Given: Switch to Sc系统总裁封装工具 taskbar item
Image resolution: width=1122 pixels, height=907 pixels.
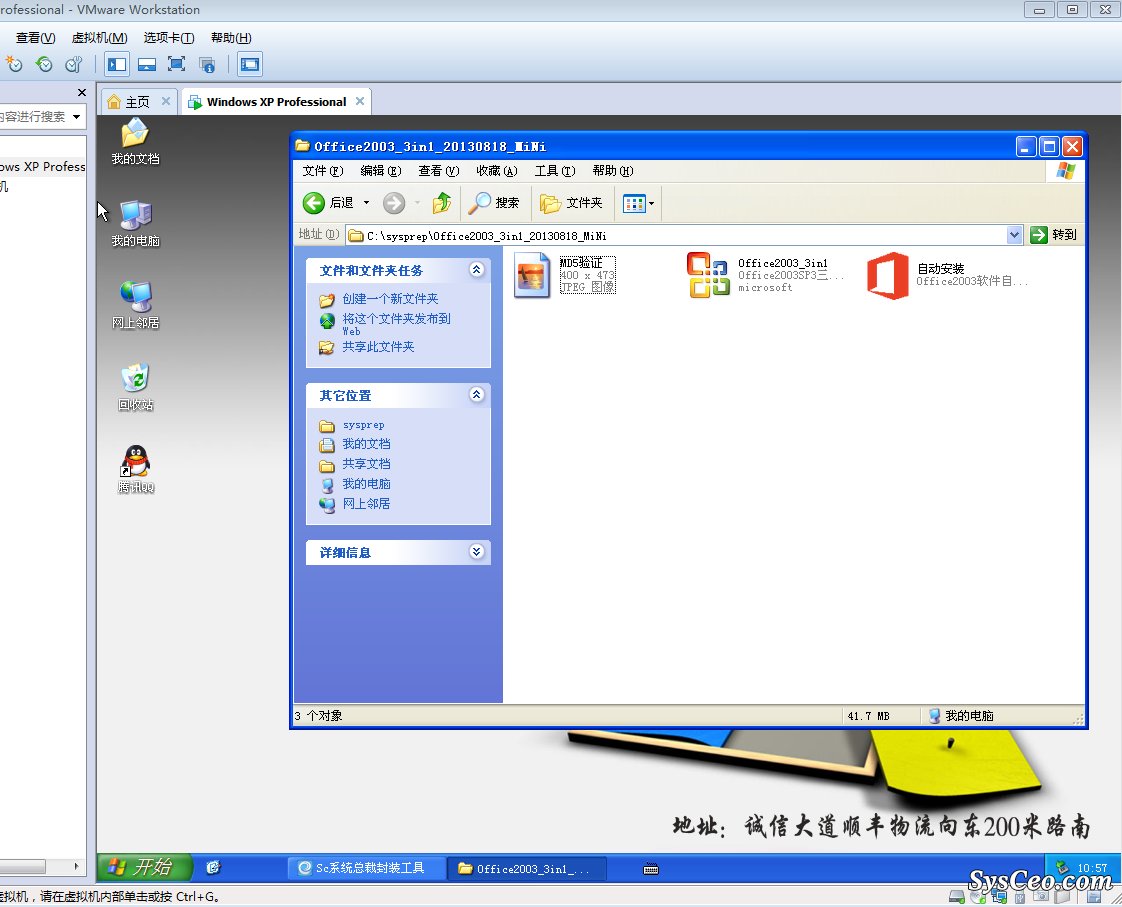Looking at the screenshot, I should point(367,868).
